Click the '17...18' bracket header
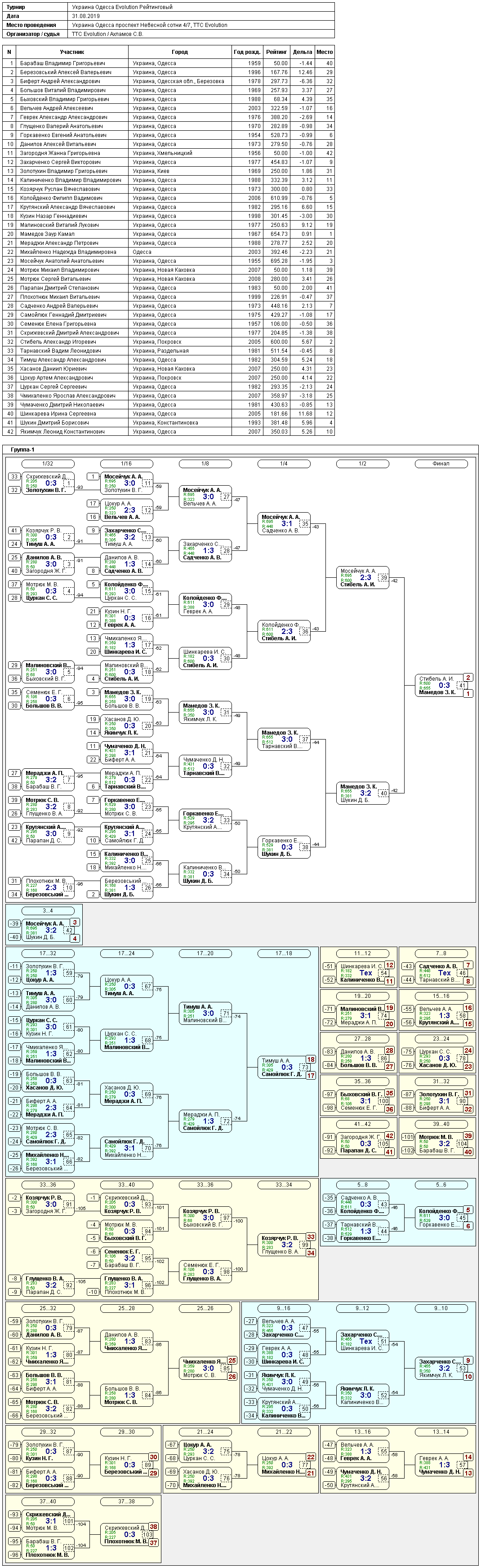Screen dimensions: 481x1568 pyautogui.click(x=284, y=953)
